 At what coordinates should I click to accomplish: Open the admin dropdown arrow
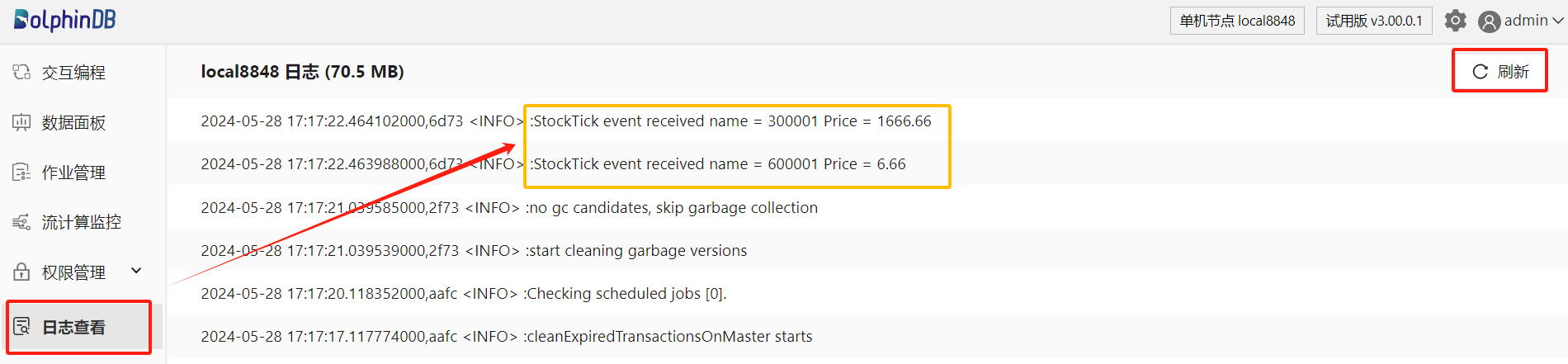click(x=1558, y=21)
